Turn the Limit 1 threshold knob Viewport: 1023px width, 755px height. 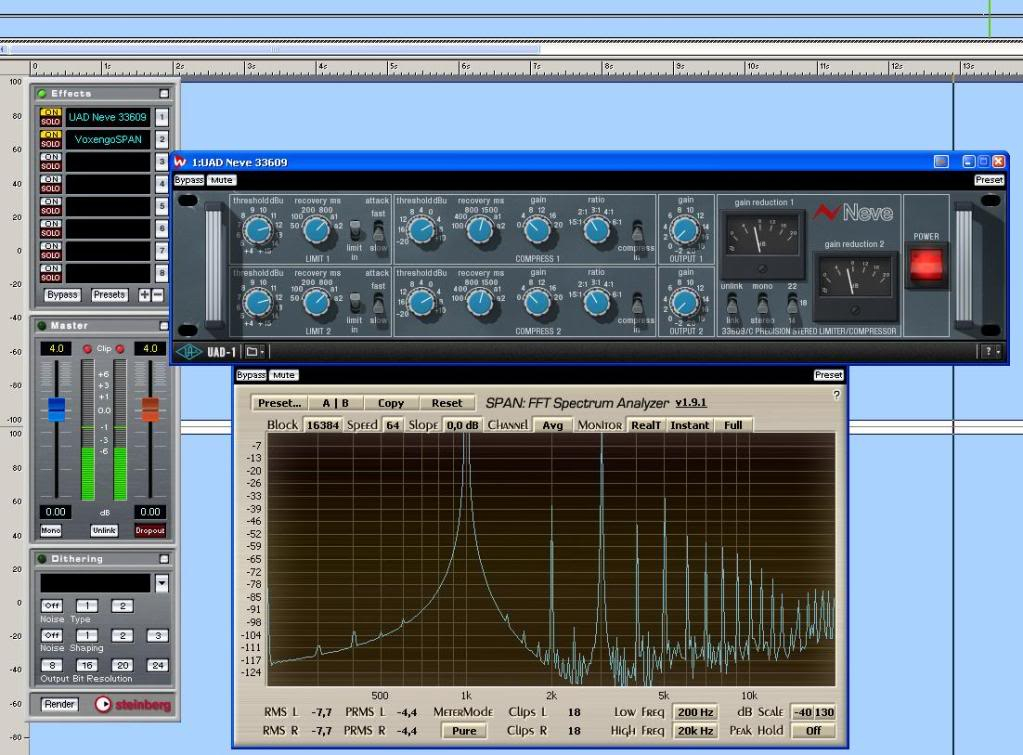click(258, 232)
